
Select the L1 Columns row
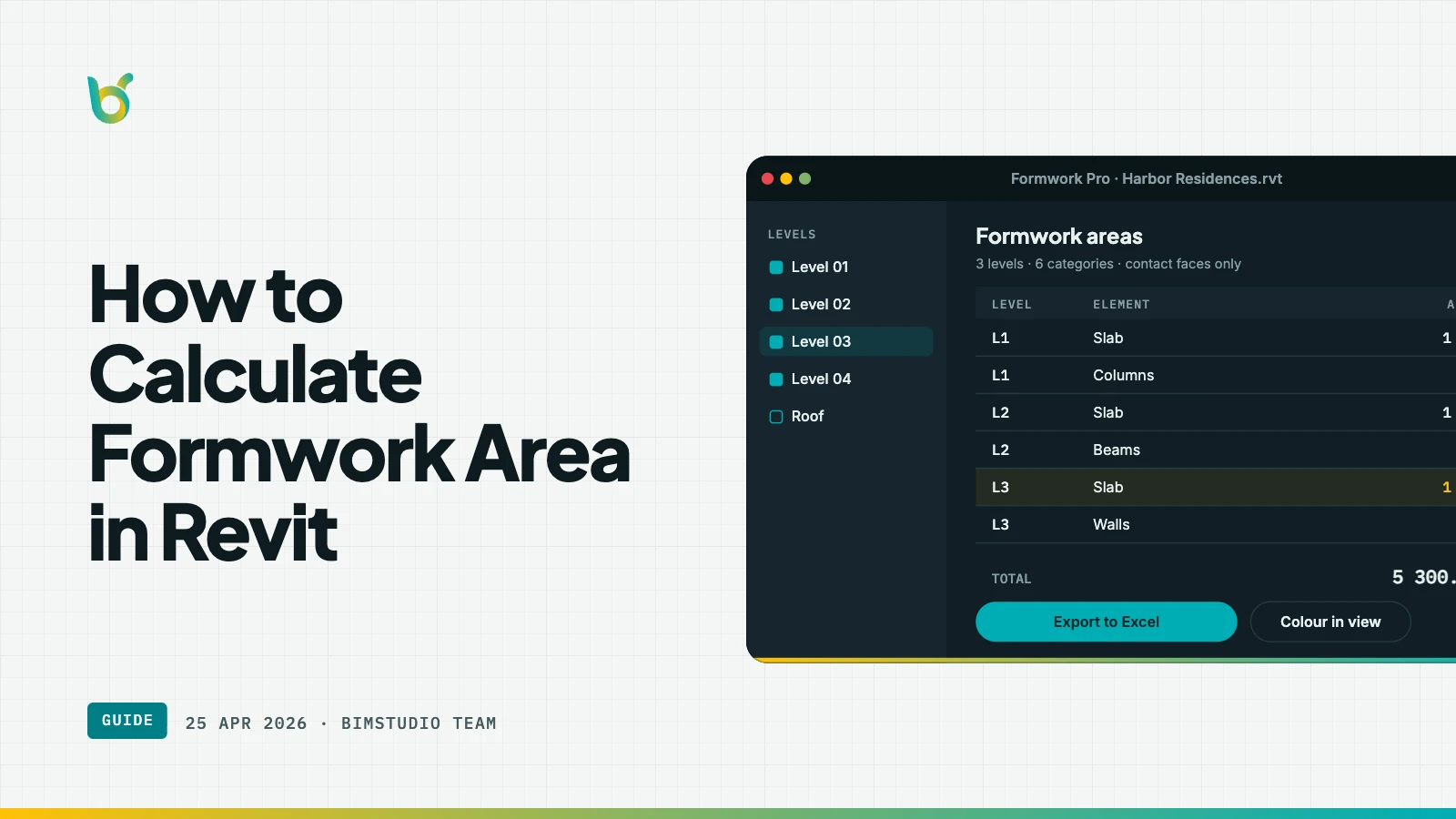1216,375
